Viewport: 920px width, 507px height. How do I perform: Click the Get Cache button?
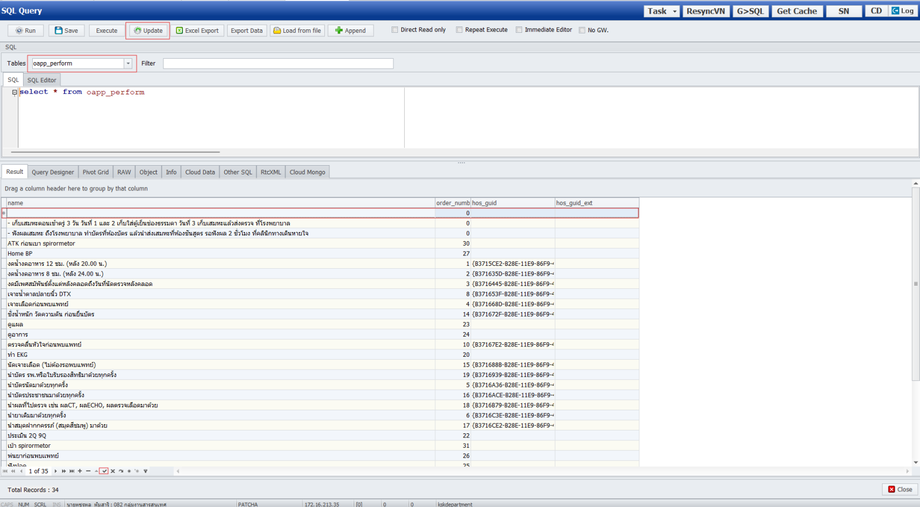(797, 11)
